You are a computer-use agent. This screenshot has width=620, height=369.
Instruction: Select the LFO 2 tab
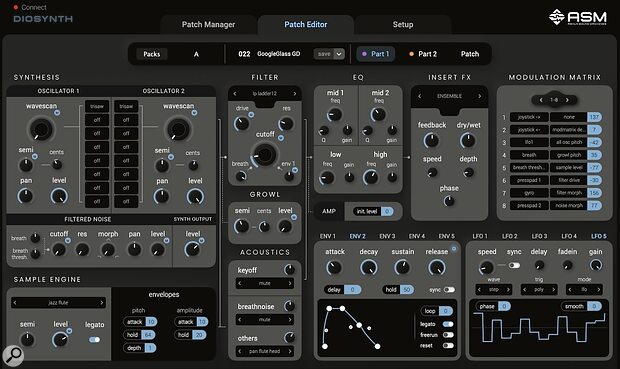tap(509, 236)
